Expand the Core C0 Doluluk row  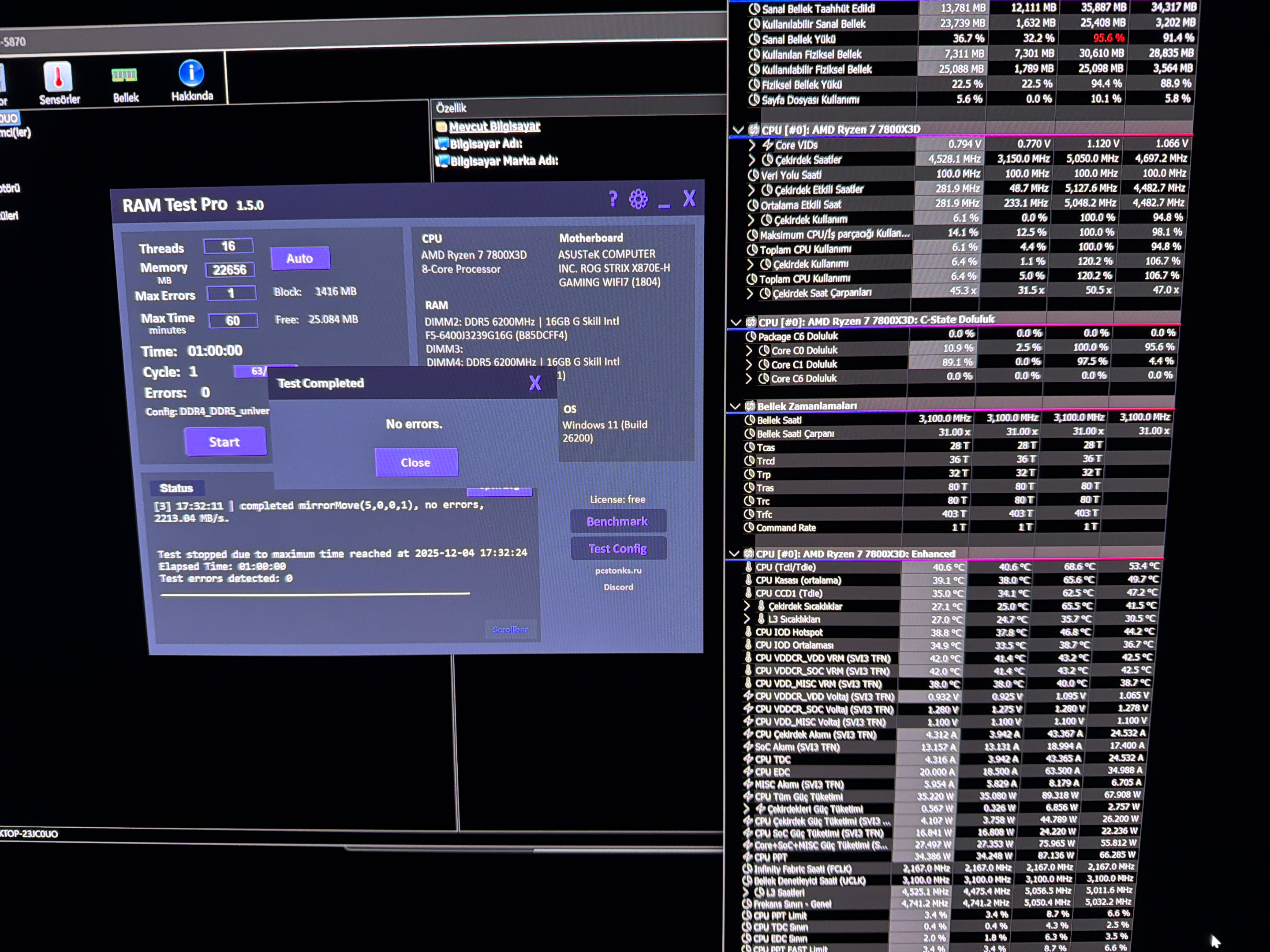click(749, 350)
